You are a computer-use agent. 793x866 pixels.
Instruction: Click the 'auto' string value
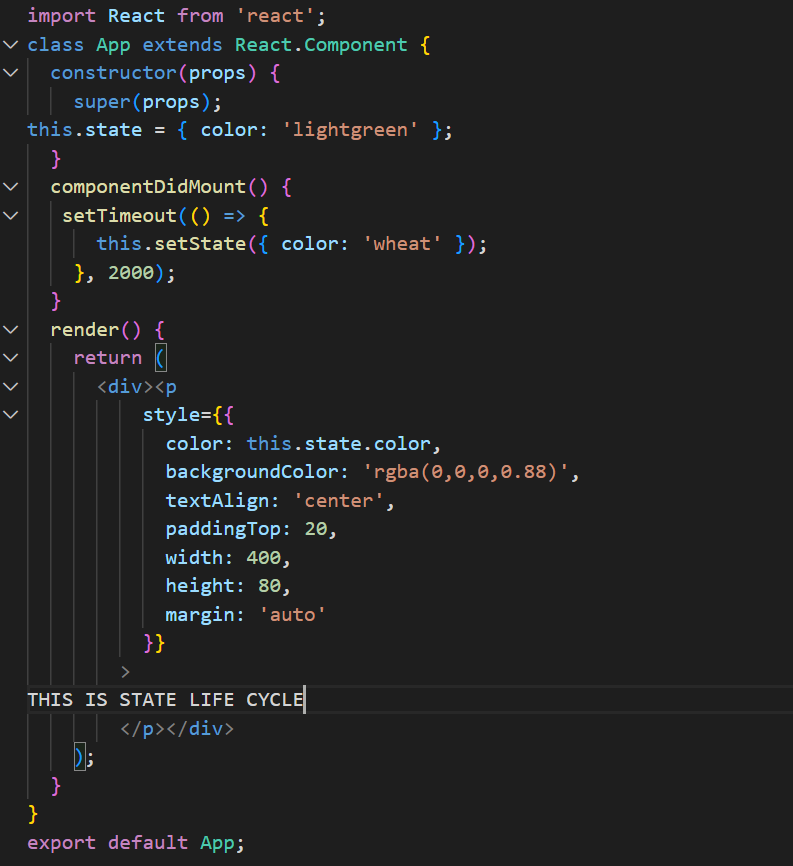[x=292, y=615]
